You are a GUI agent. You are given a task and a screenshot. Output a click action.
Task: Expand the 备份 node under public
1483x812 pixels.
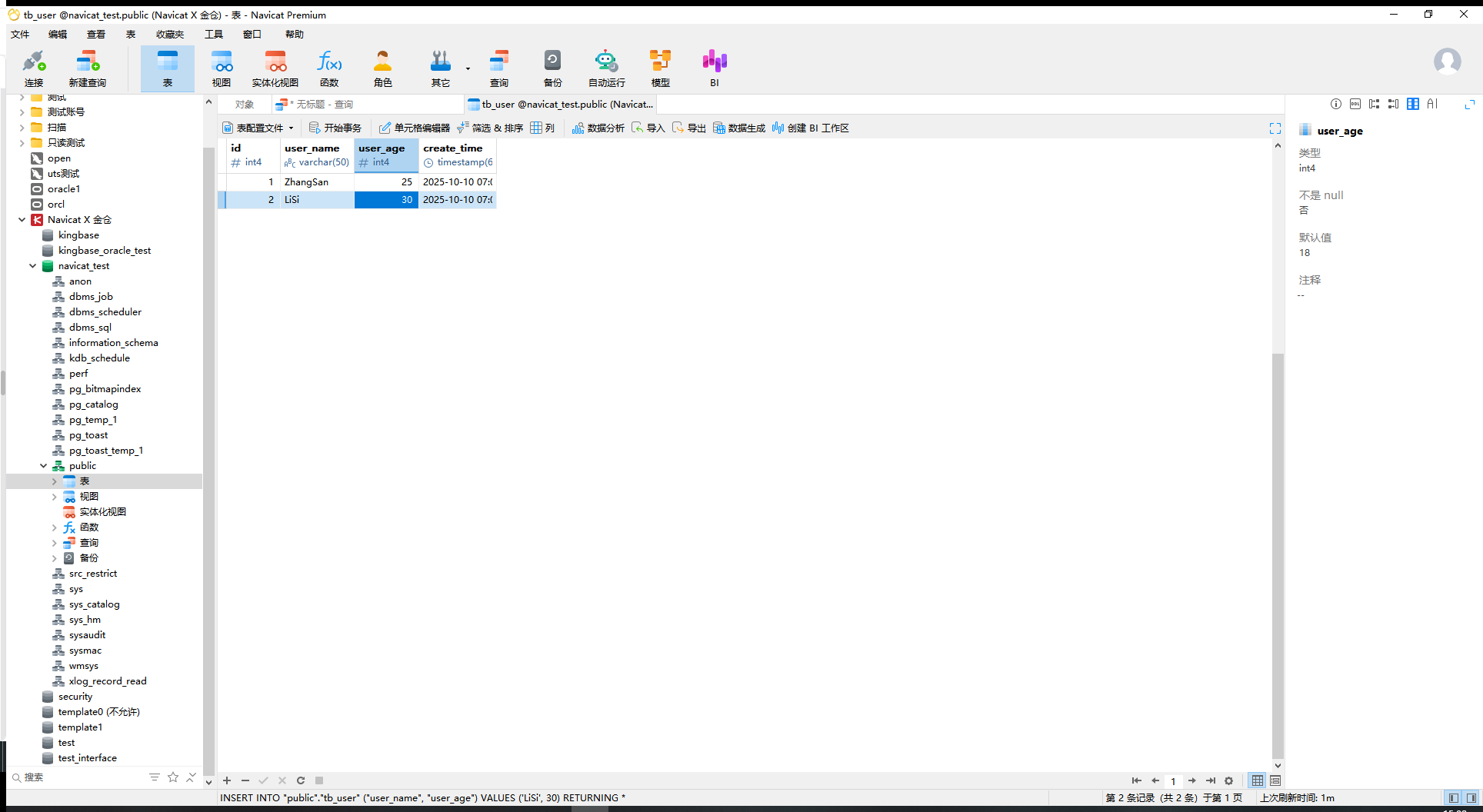coord(54,558)
